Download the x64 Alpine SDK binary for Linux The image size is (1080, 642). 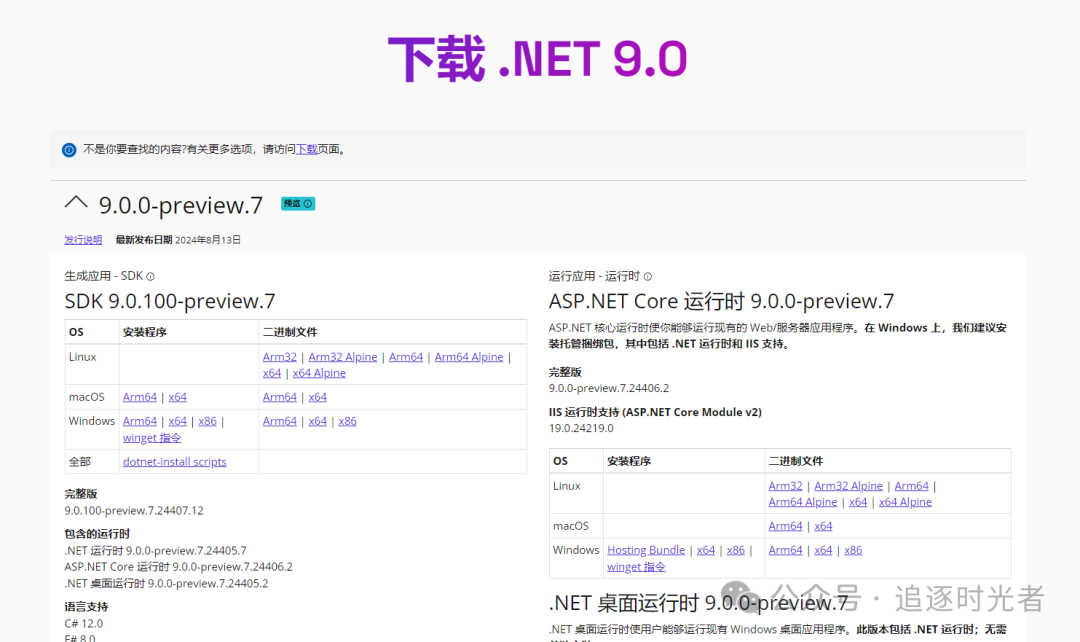pos(319,373)
